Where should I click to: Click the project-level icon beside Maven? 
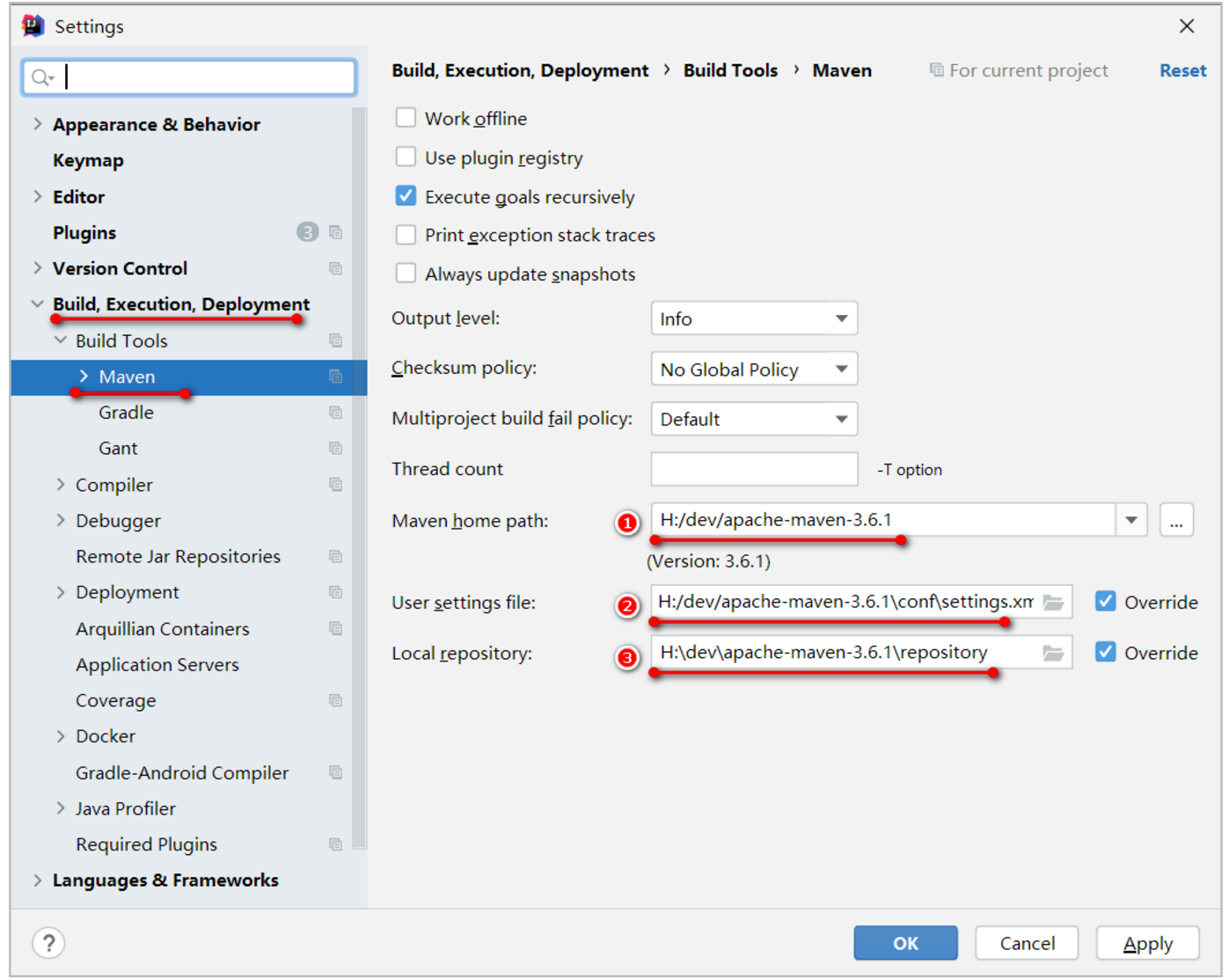pos(335,377)
